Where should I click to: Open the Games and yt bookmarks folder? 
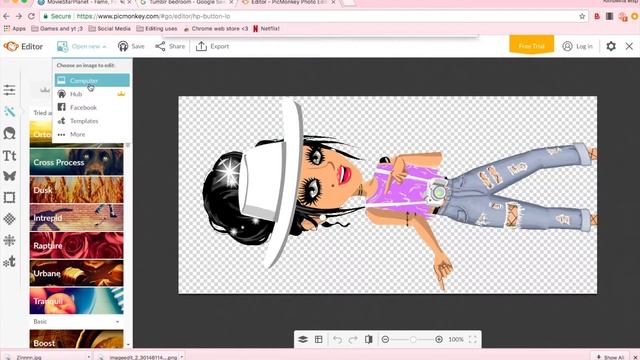pyautogui.click(x=57, y=29)
